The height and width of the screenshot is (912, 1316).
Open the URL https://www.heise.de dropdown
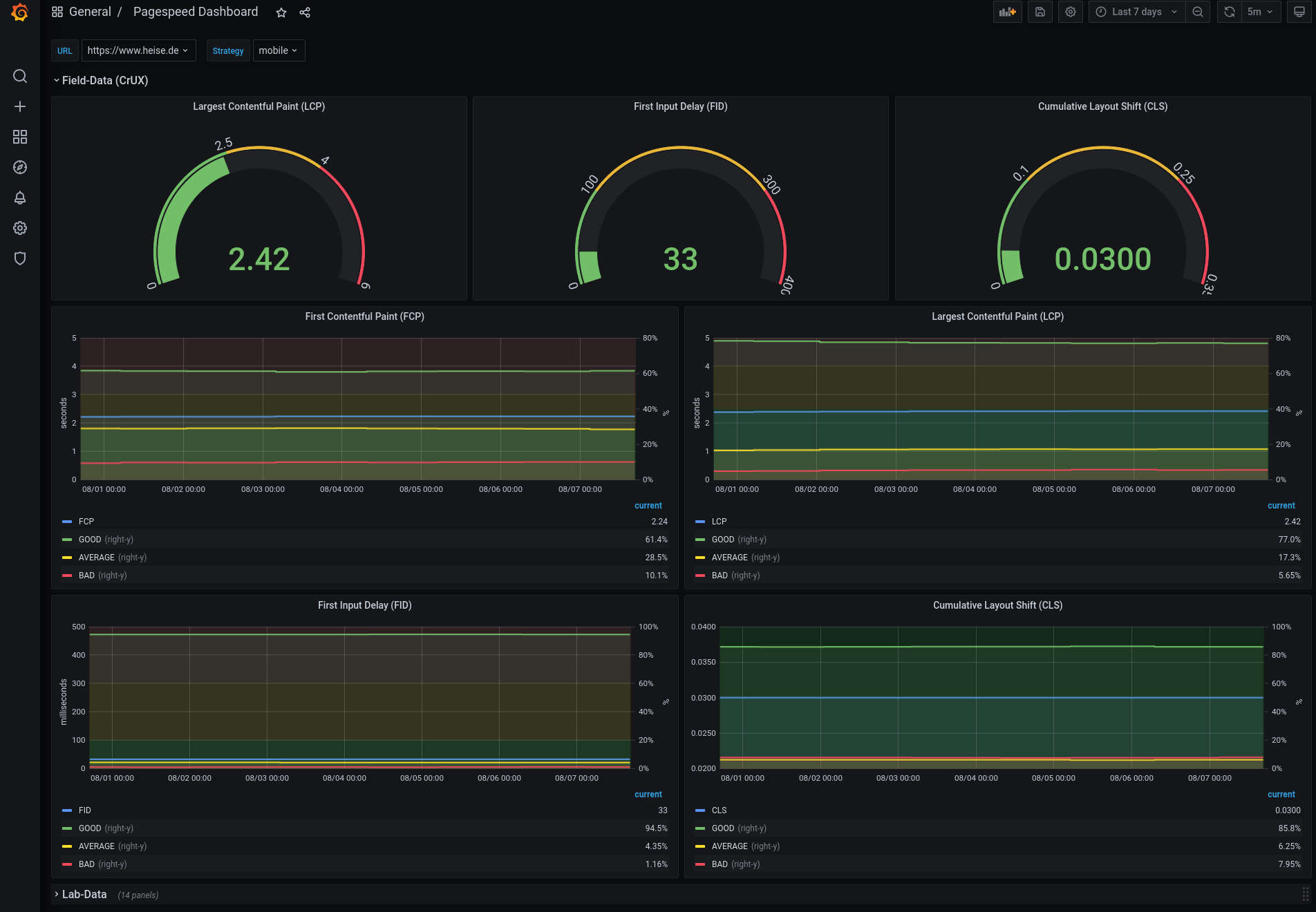pos(138,50)
